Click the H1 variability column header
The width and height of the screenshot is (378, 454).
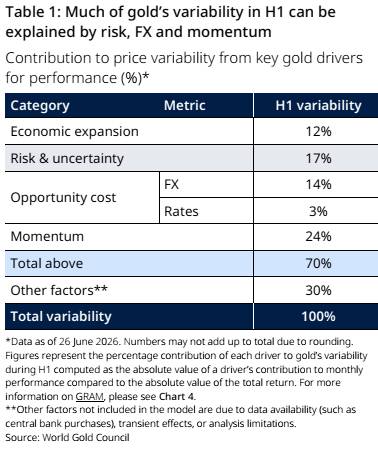point(318,105)
